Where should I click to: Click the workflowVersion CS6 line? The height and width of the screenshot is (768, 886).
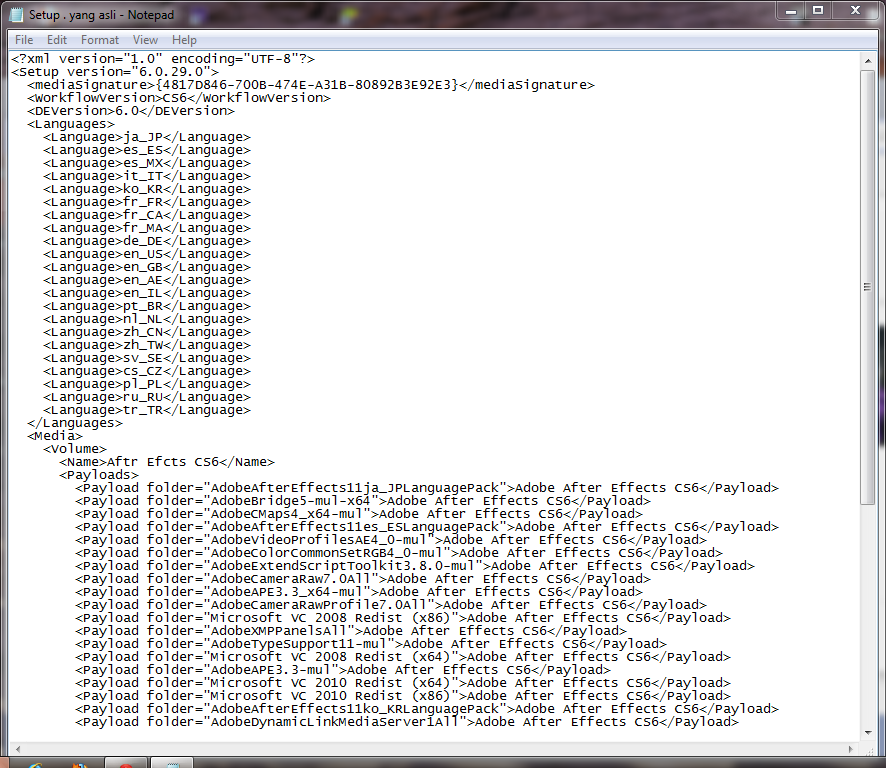coord(179,98)
